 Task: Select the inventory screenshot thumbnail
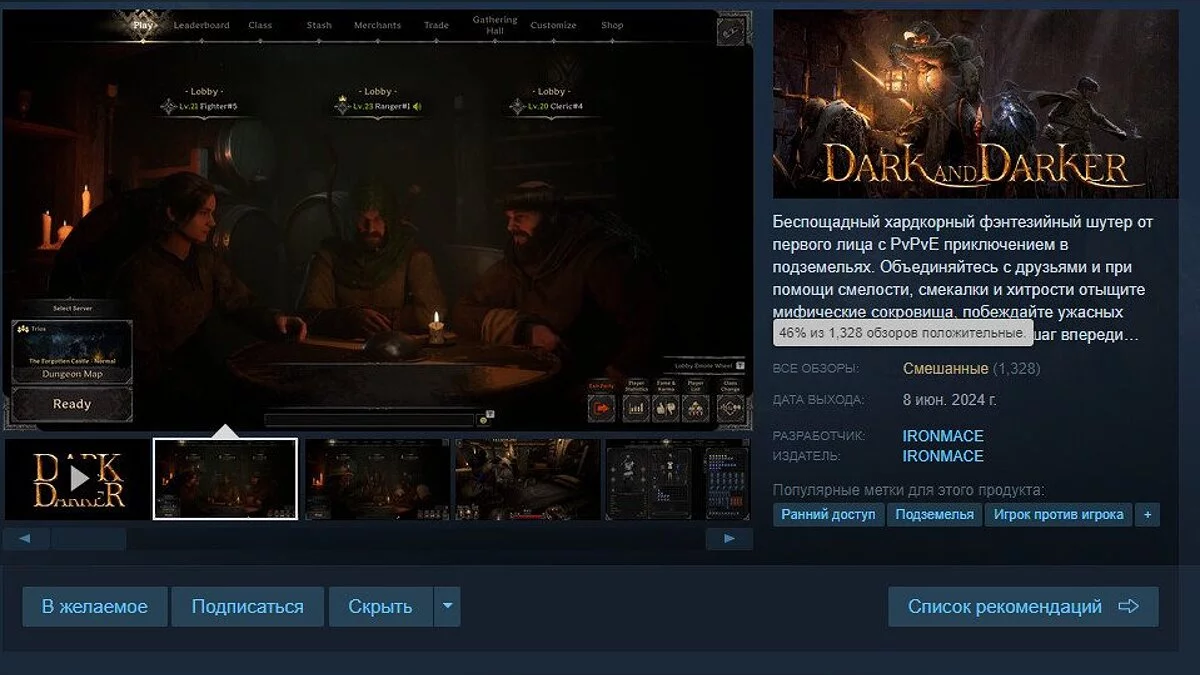coord(677,479)
